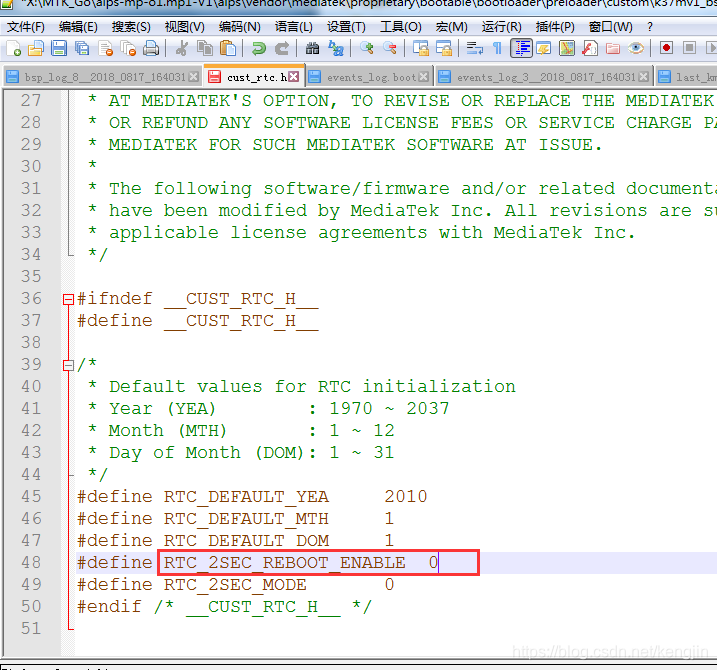Click line number 45 in the margin
This screenshot has height=670, width=717.
pos(31,496)
